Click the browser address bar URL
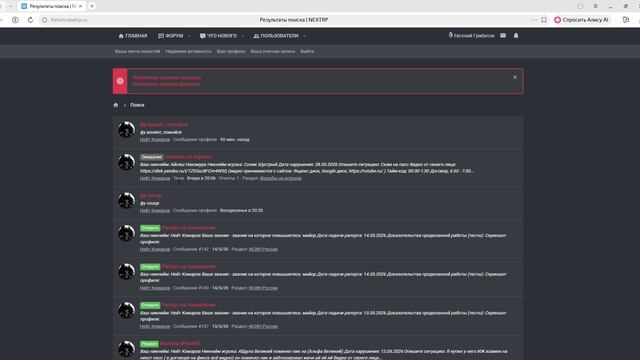 pyautogui.click(x=69, y=20)
